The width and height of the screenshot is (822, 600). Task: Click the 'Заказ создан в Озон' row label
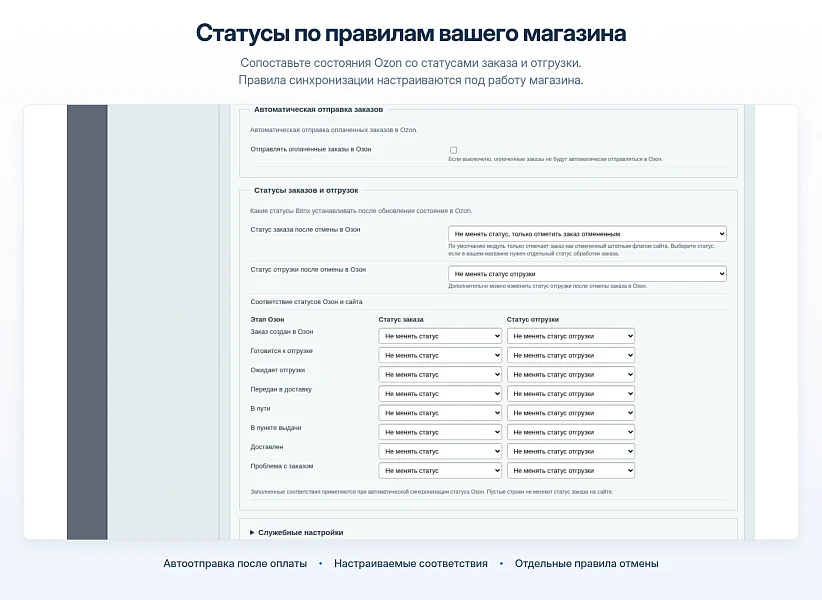282,332
